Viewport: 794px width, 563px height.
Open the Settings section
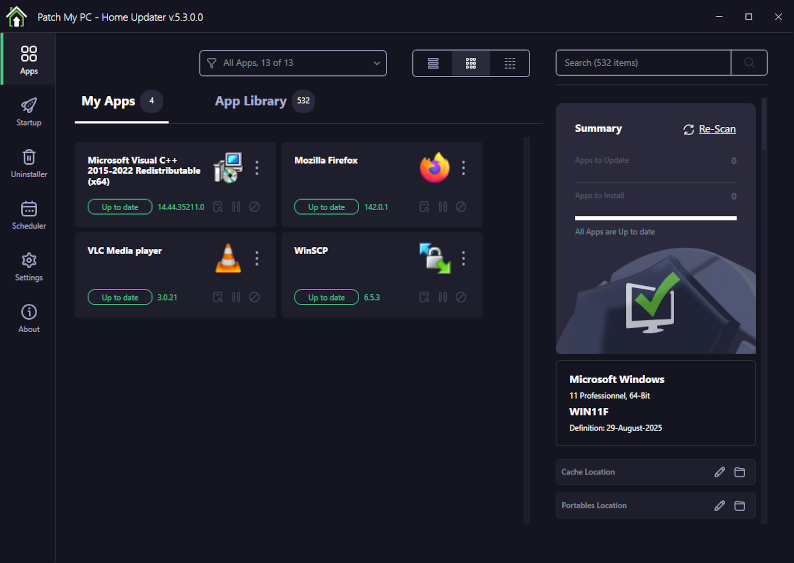29,266
